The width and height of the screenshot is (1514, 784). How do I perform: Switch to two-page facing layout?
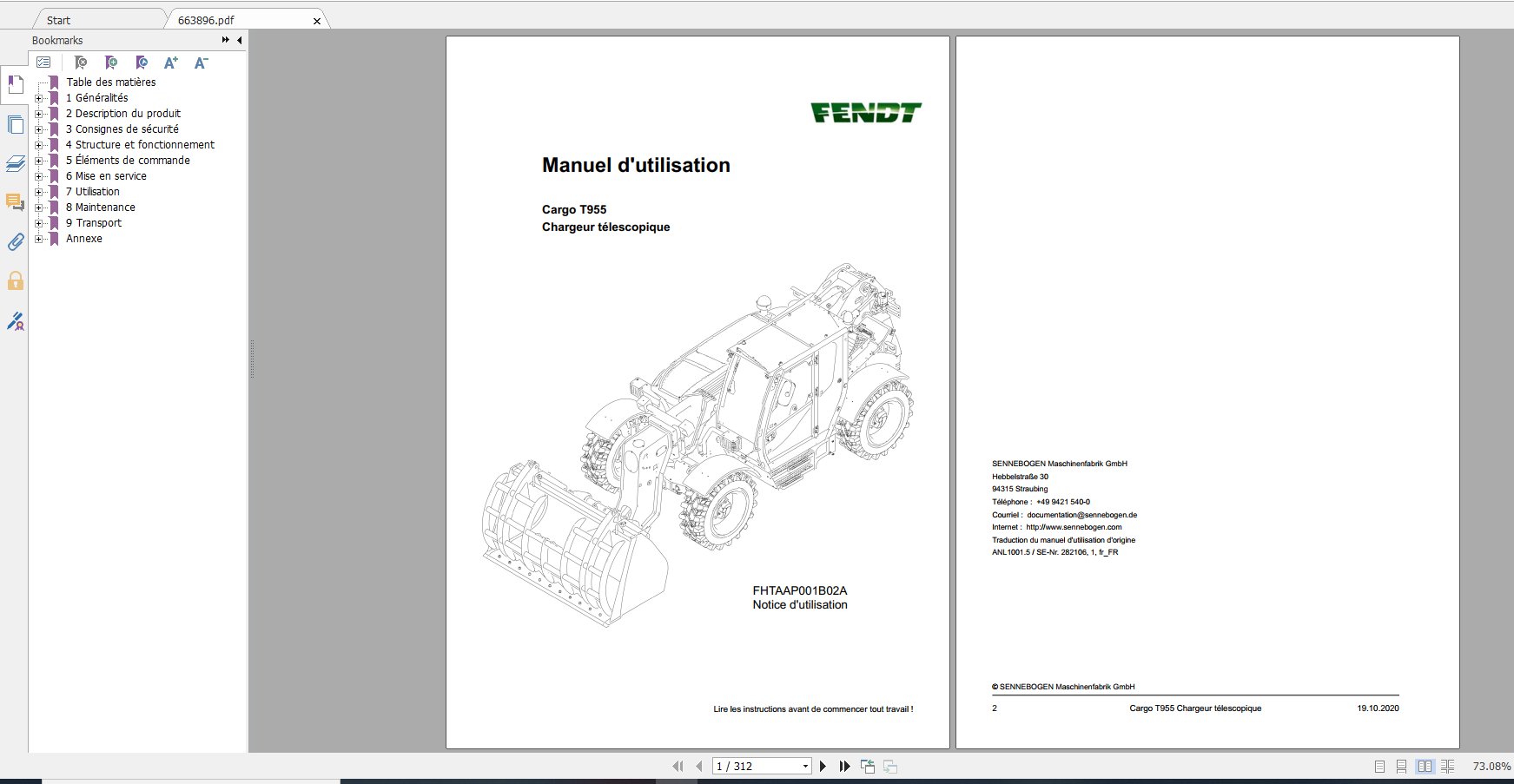[x=1425, y=766]
